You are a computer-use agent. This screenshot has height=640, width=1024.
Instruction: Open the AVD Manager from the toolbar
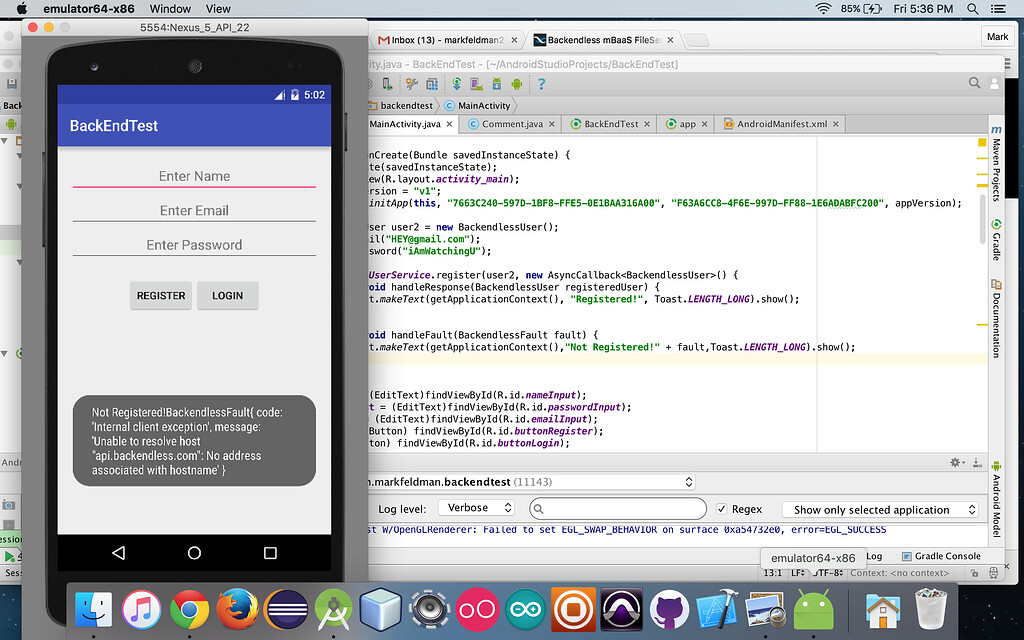[x=475, y=85]
